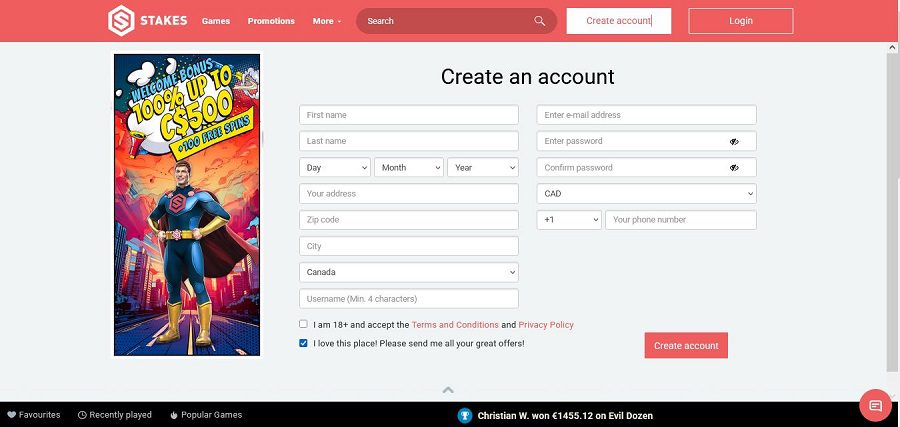Open the Games menu item
This screenshot has height=427, width=900.
(x=216, y=21)
